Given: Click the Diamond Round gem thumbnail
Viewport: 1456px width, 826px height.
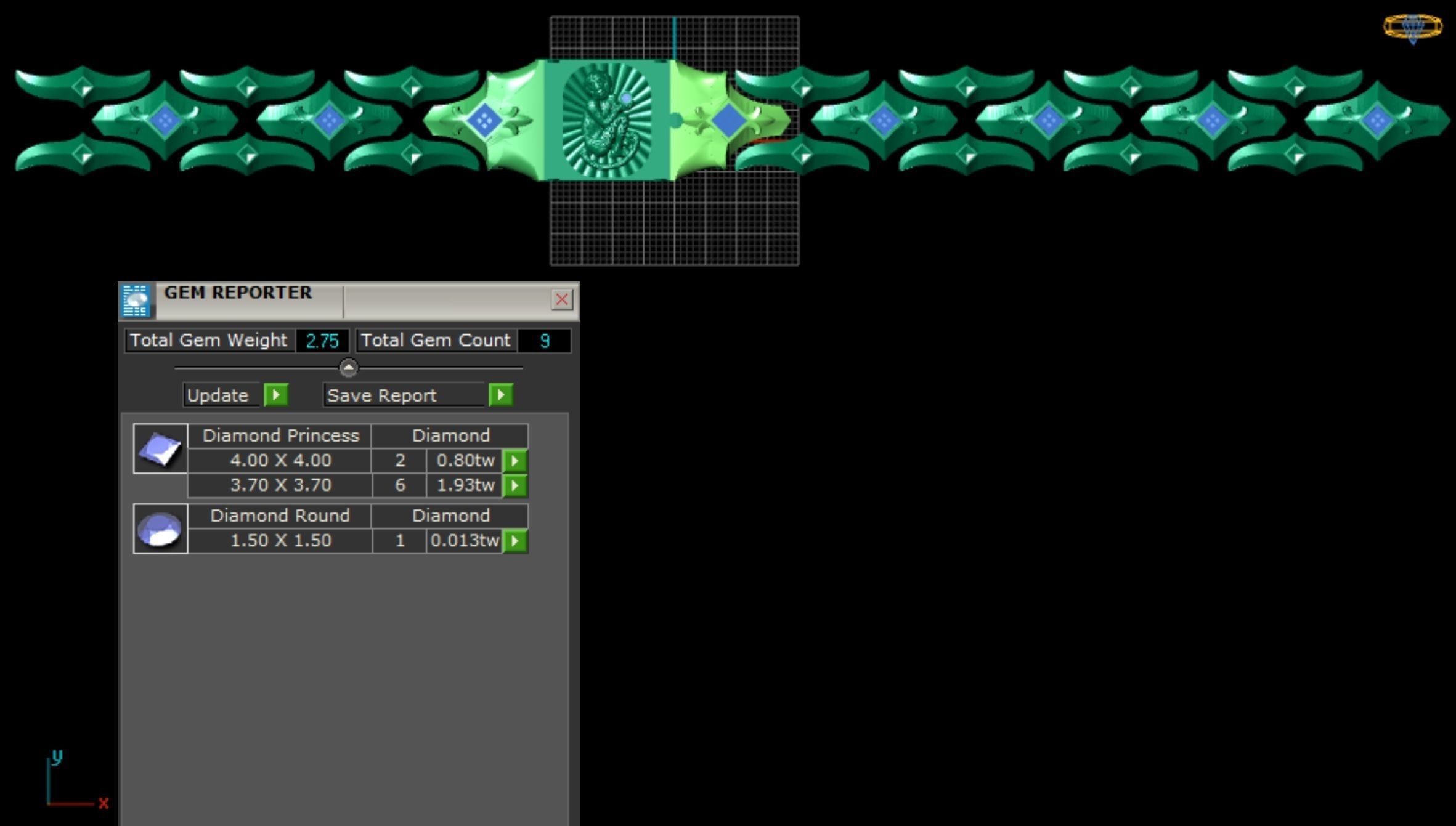Looking at the screenshot, I should [160, 528].
